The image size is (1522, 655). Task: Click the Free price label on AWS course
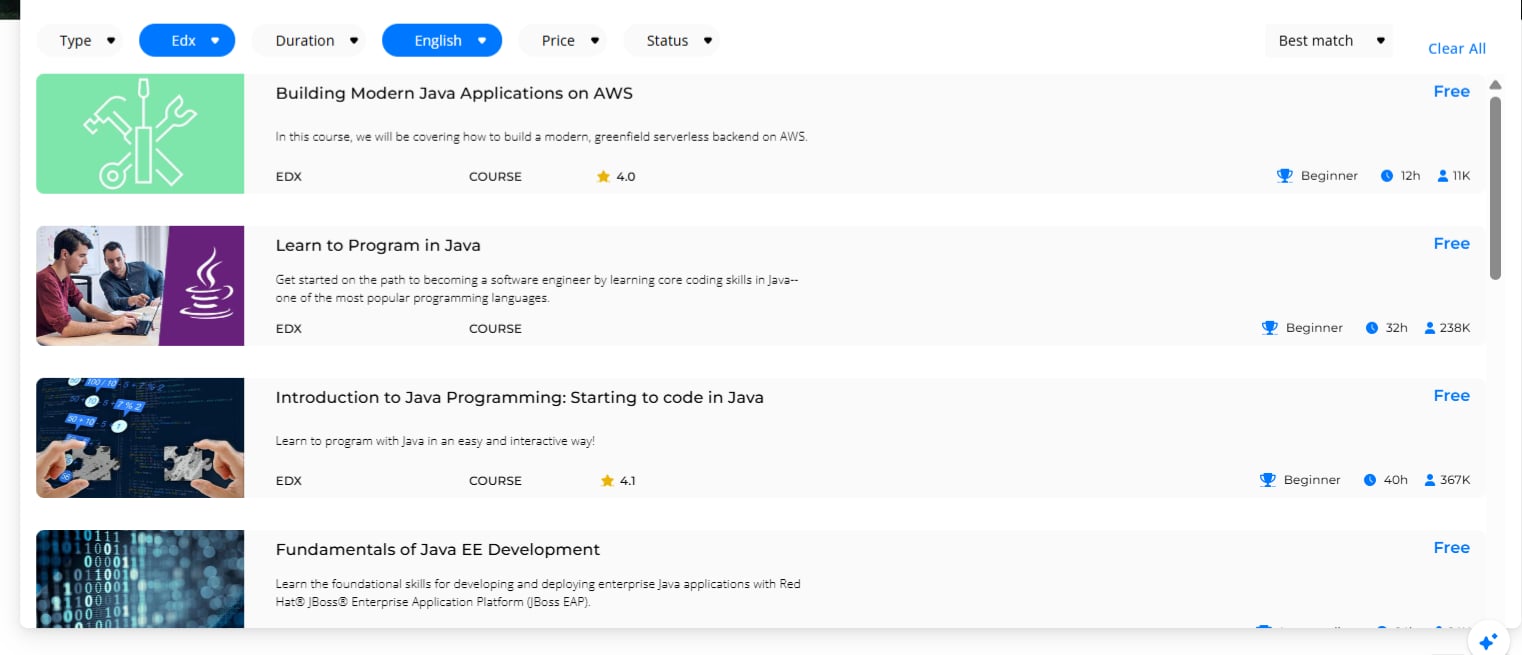click(x=1451, y=92)
